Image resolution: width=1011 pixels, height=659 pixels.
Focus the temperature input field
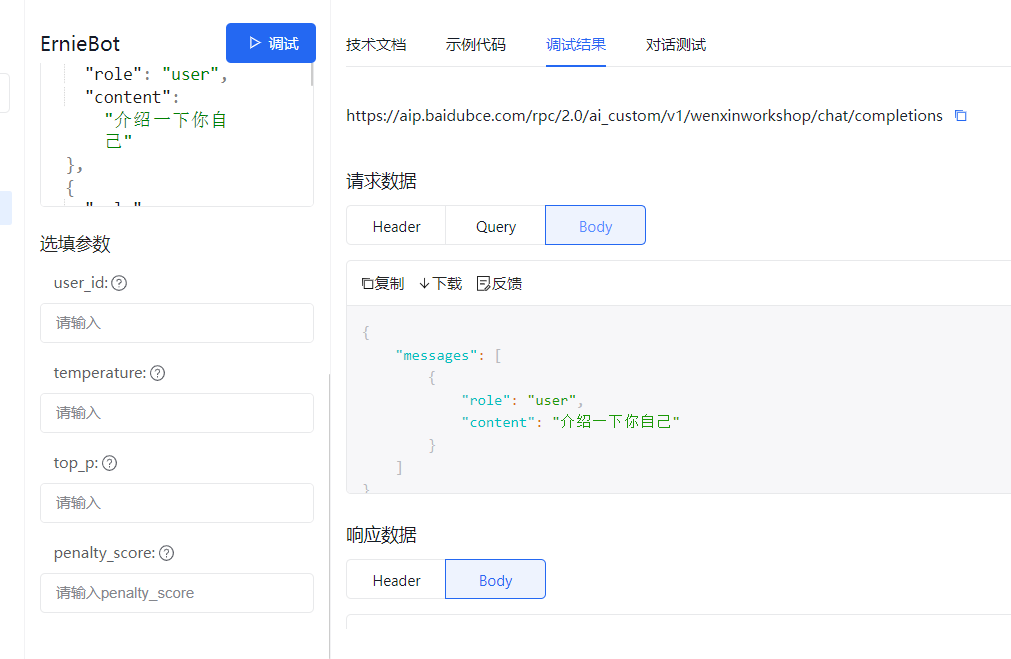(x=177, y=413)
